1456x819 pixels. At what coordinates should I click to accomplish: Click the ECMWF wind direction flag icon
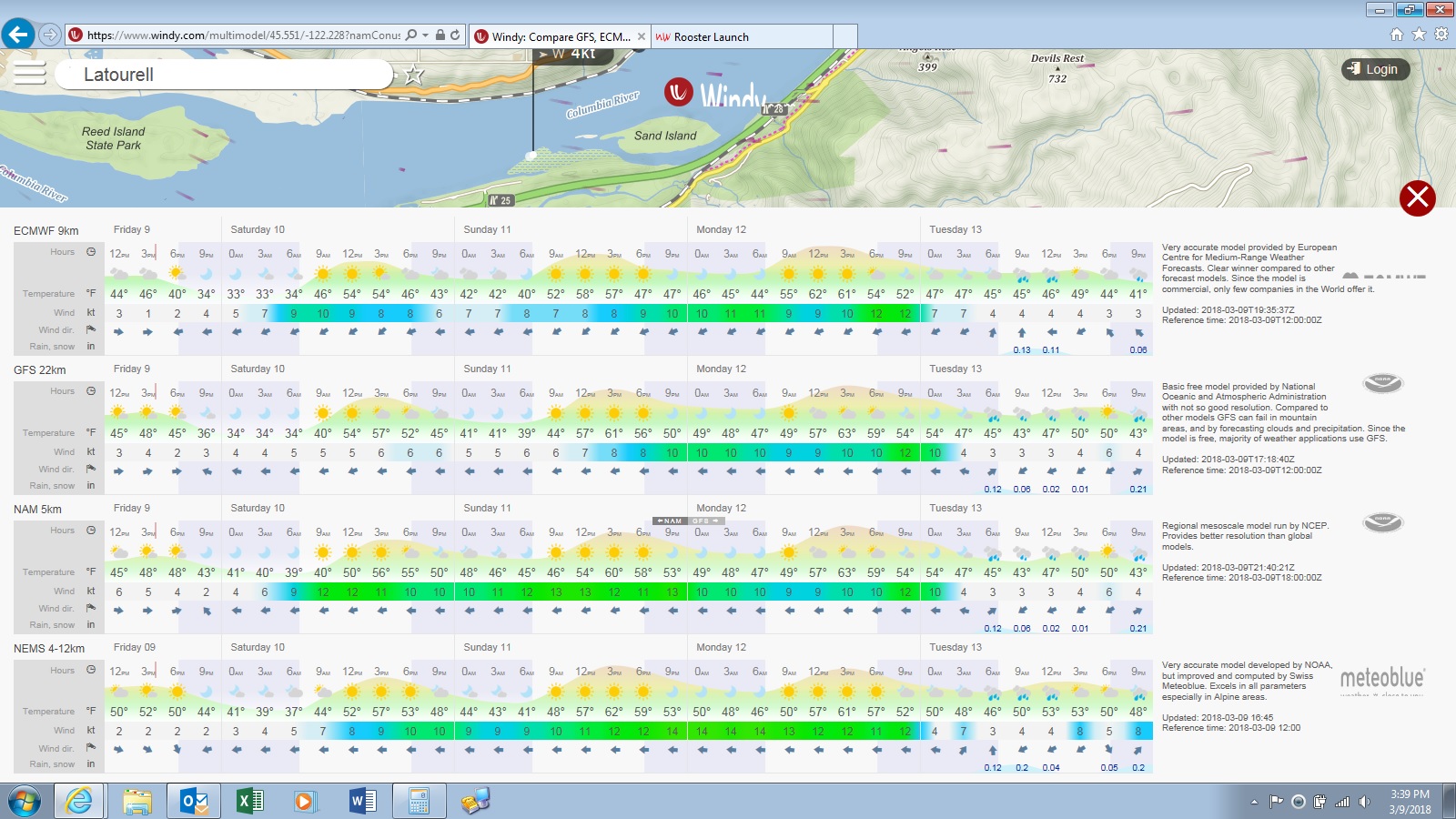click(91, 329)
